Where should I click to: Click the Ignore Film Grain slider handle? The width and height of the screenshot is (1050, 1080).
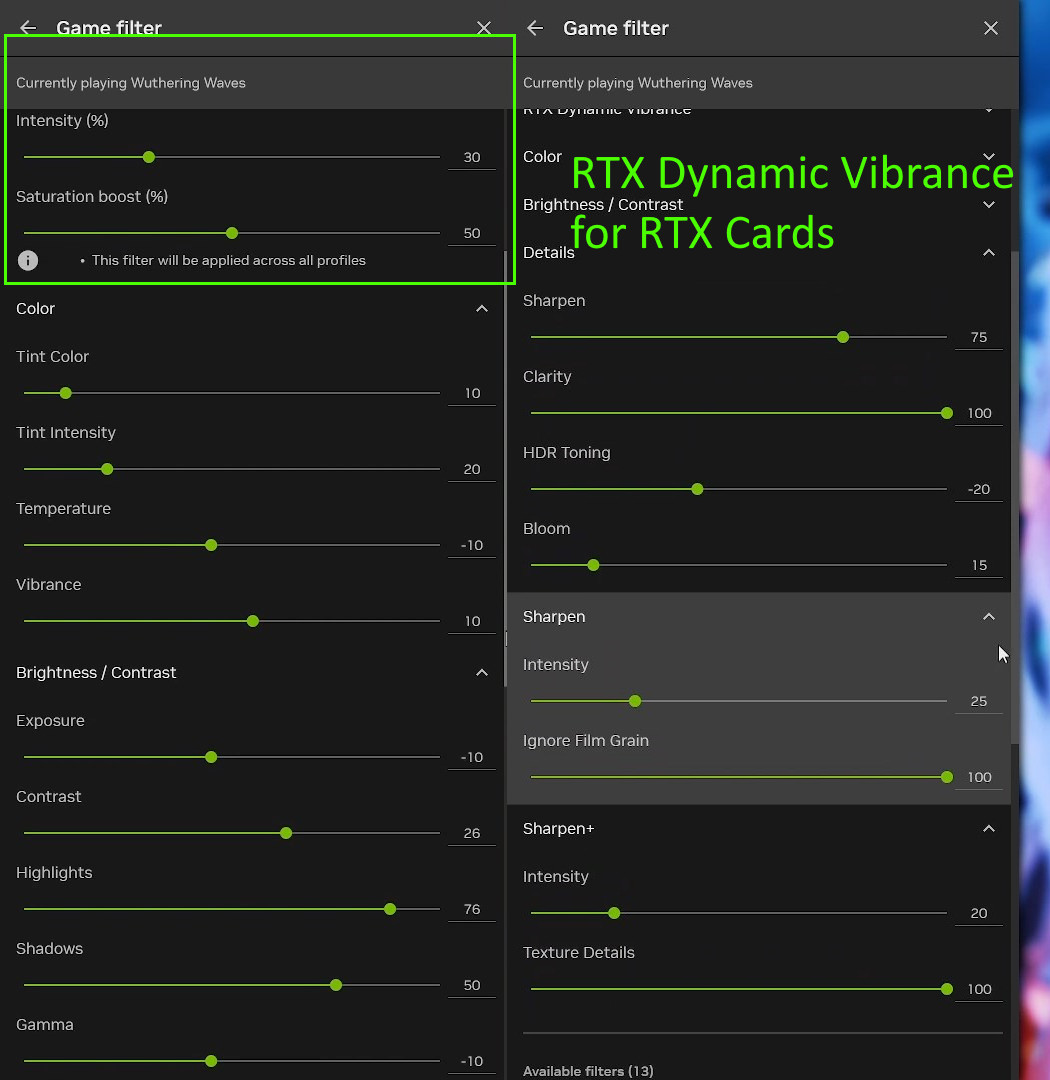click(x=947, y=777)
